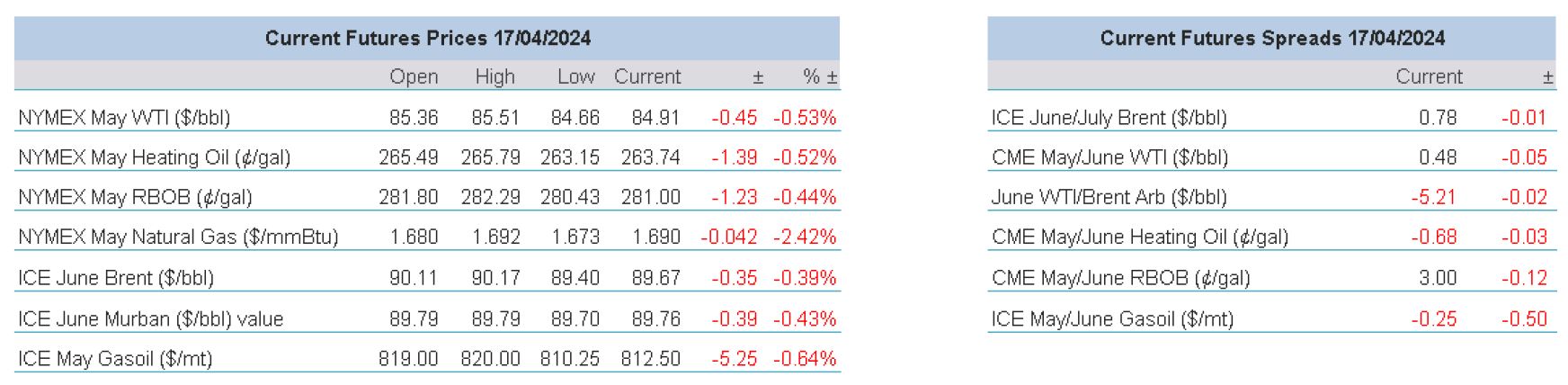This screenshot has height=385, width=1568.
Task: Click the Current Futures Spreads table title
Action: click(x=1271, y=38)
